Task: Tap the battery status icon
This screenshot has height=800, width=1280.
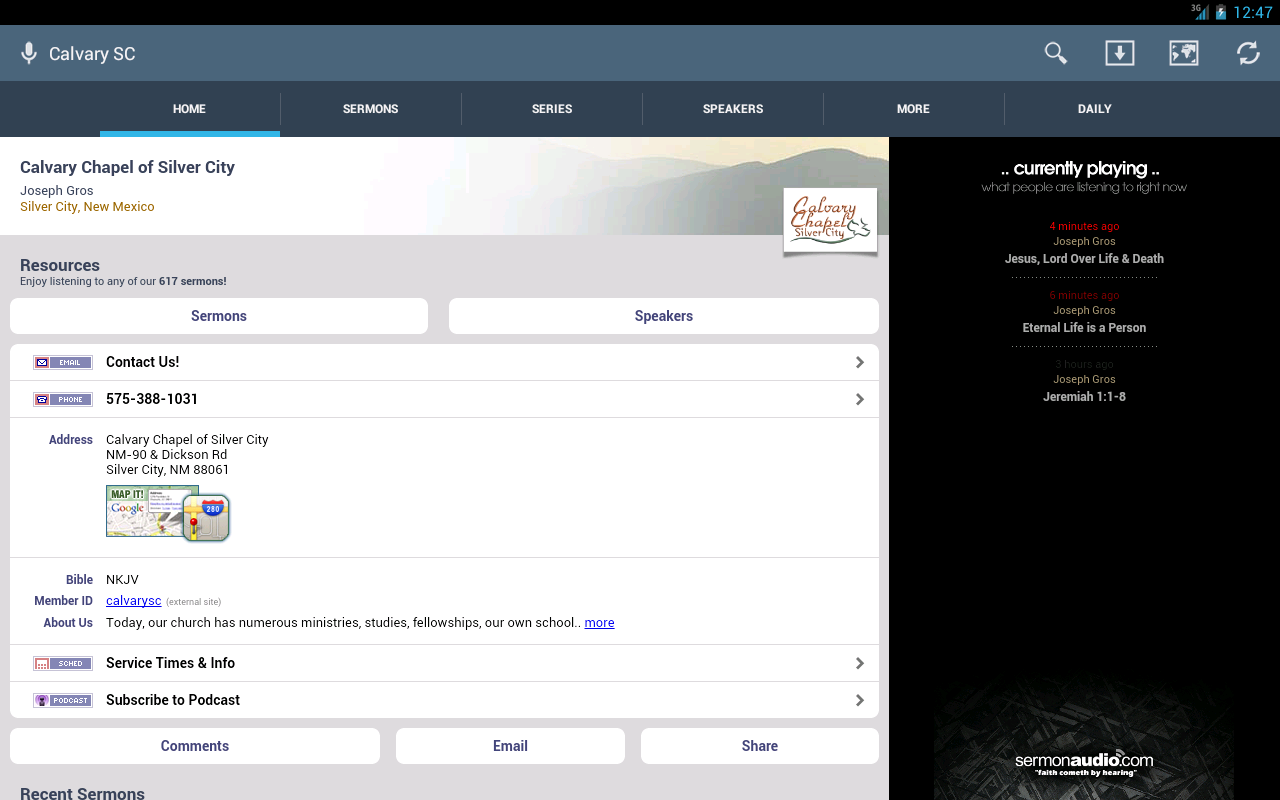Action: tap(1220, 12)
